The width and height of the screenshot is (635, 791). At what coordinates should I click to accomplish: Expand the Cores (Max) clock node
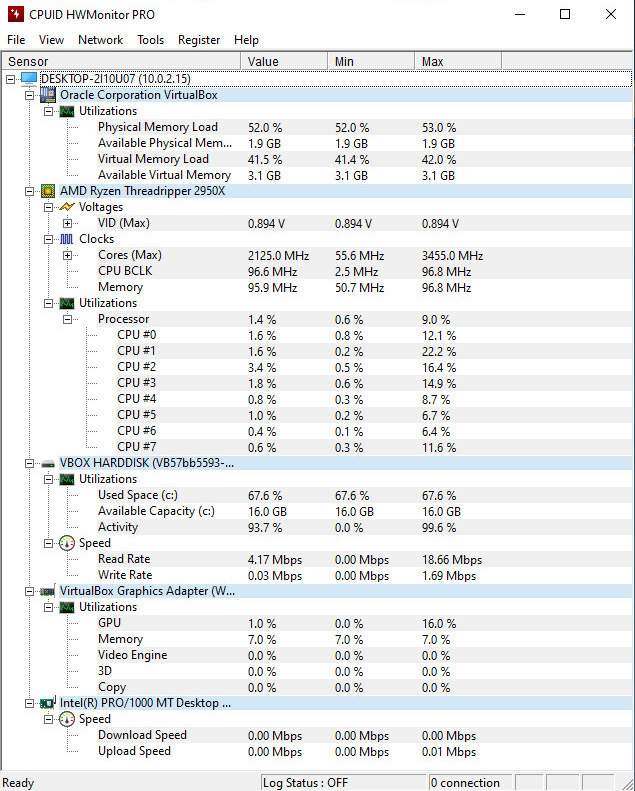(67, 255)
